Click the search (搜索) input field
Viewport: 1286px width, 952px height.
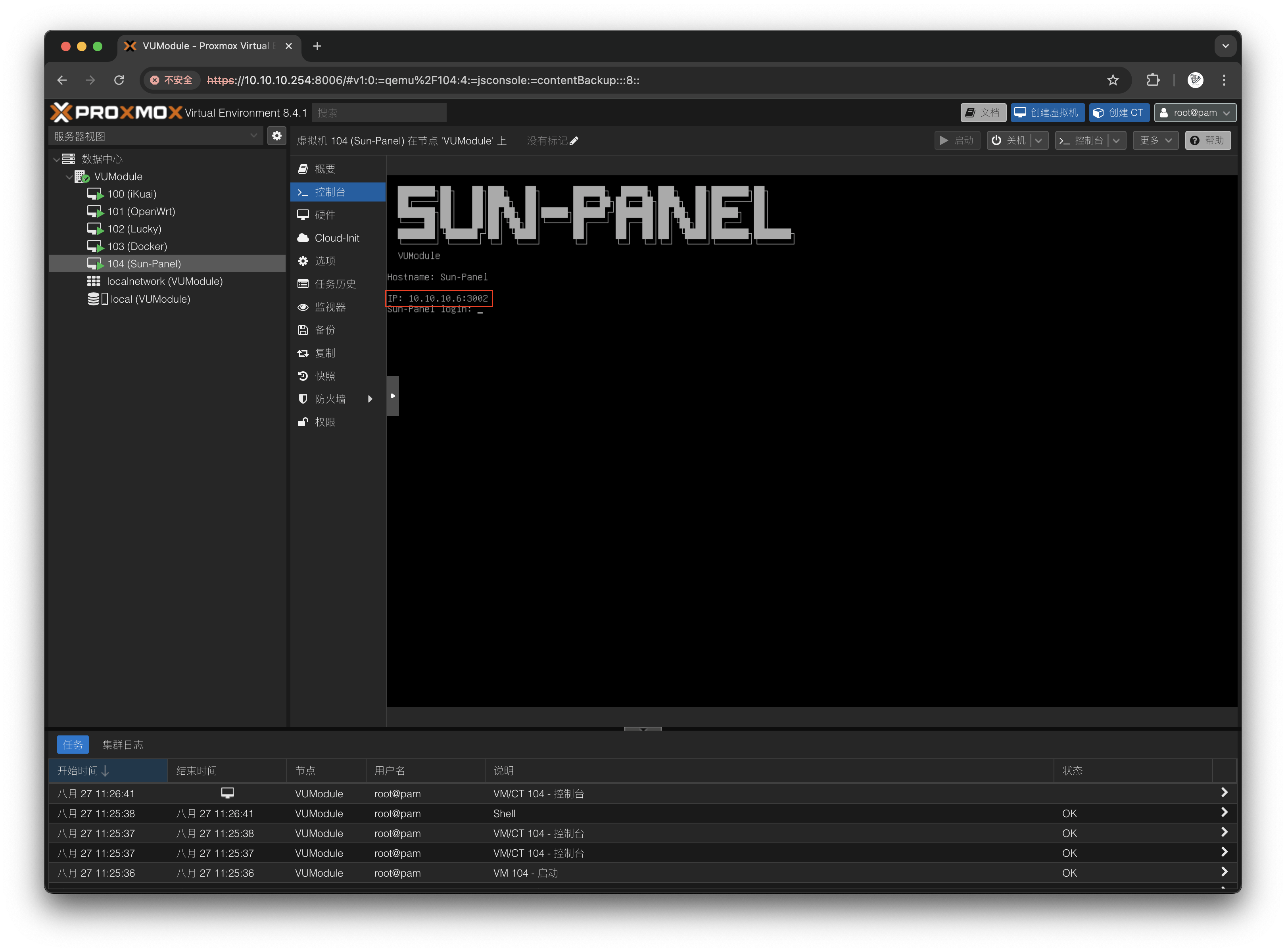(378, 113)
